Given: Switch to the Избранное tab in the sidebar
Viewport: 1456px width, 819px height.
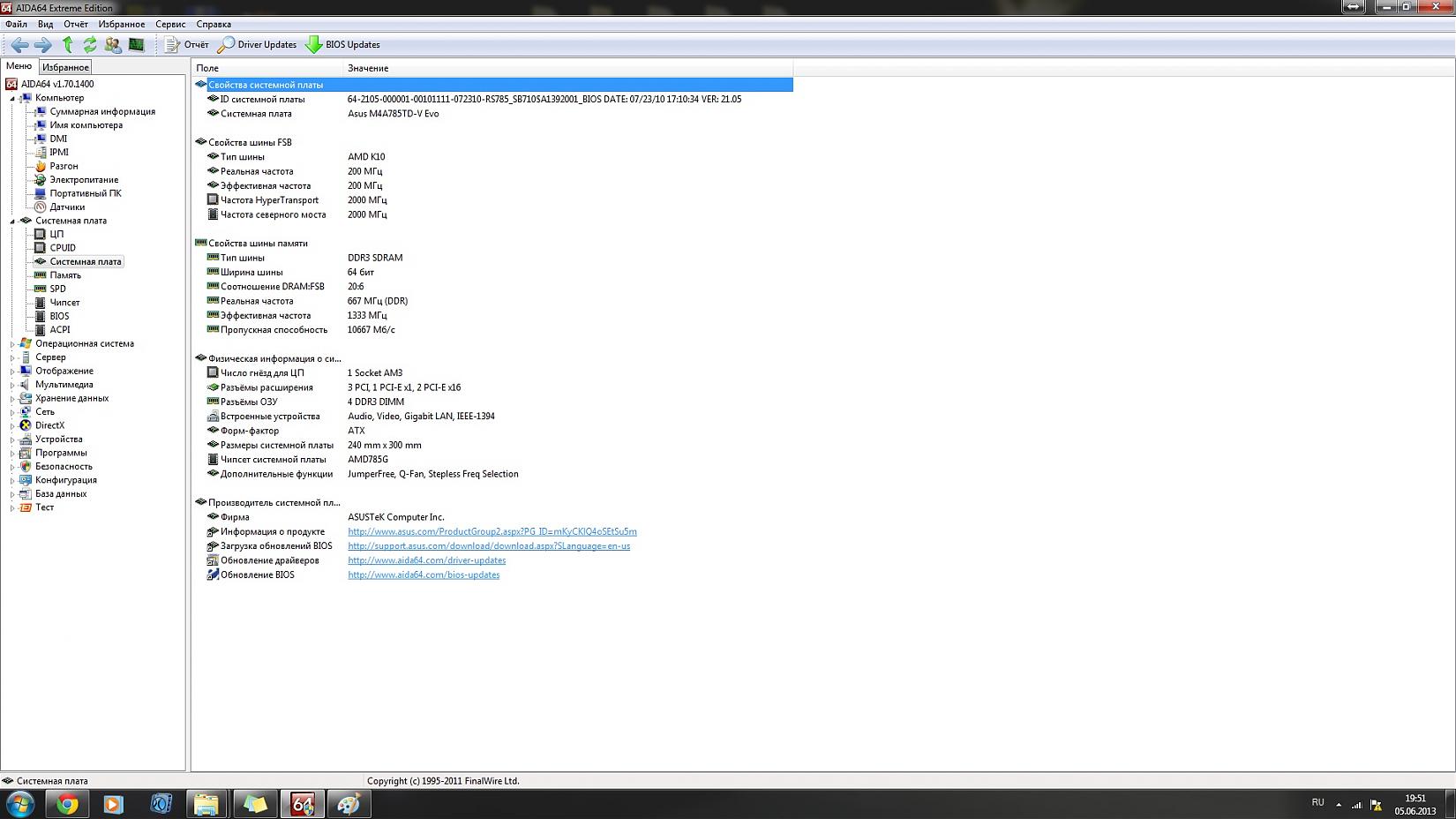Looking at the screenshot, I should click(x=65, y=67).
